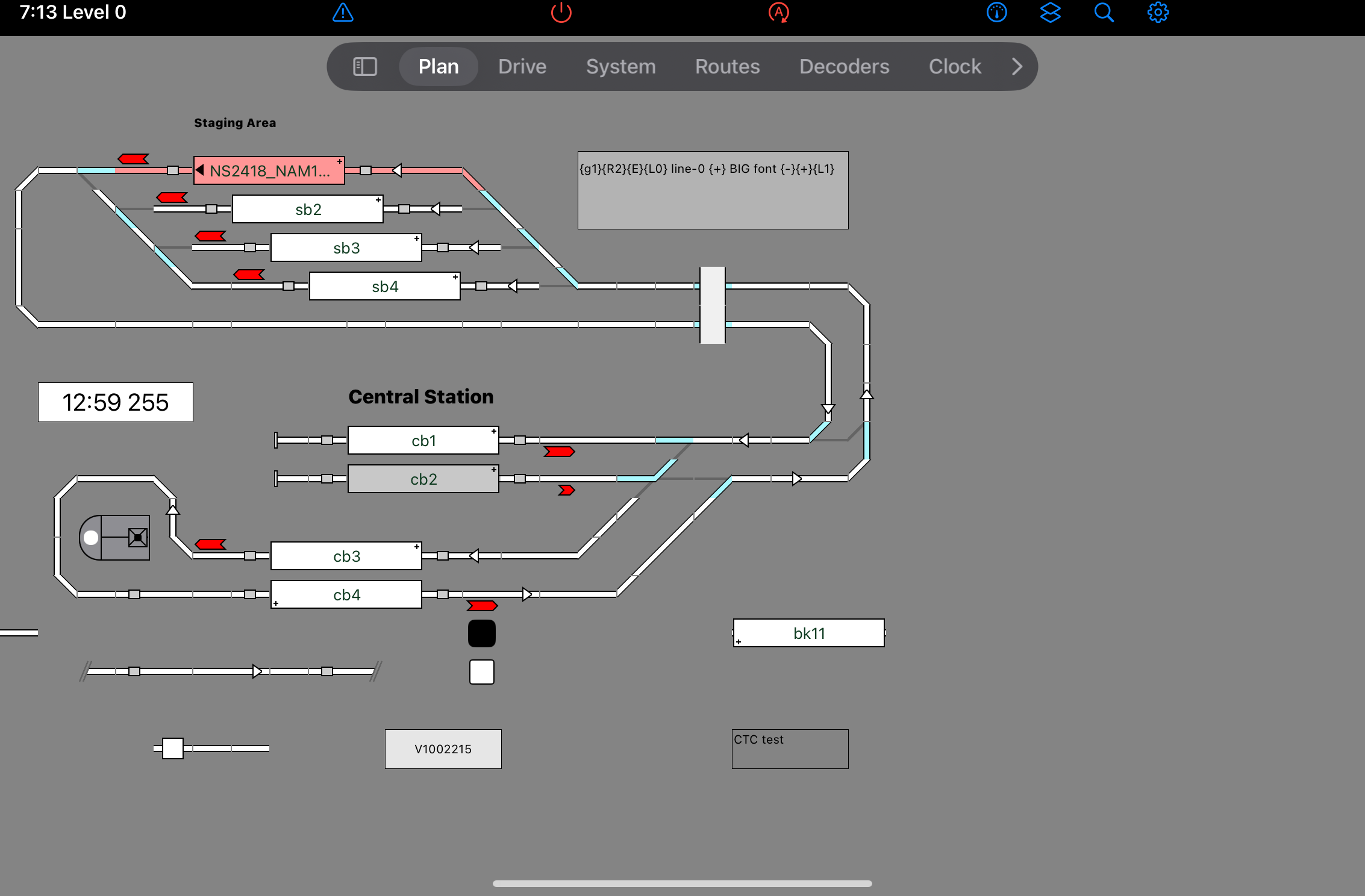The height and width of the screenshot is (896, 1365).
Task: Expand plus marker on bk11 block
Action: (x=739, y=642)
